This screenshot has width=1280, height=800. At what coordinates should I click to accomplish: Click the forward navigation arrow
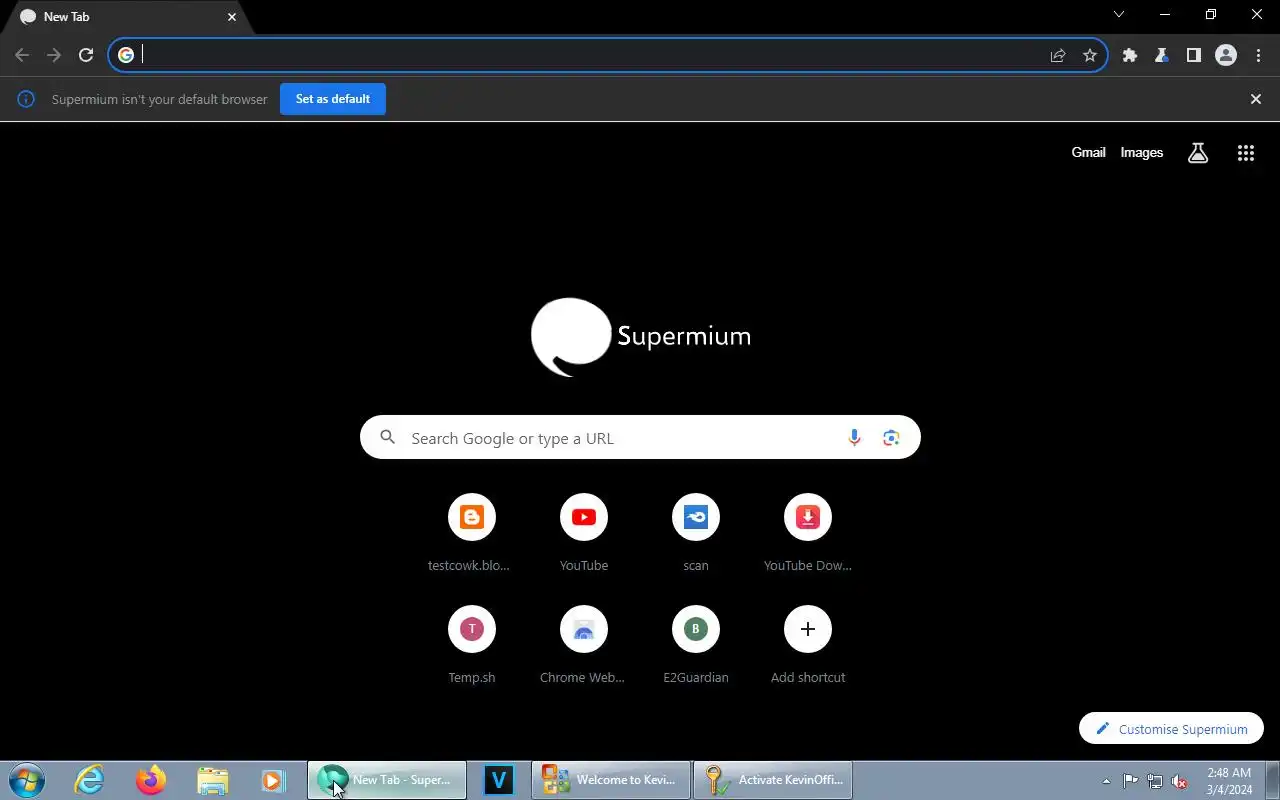[x=54, y=55]
